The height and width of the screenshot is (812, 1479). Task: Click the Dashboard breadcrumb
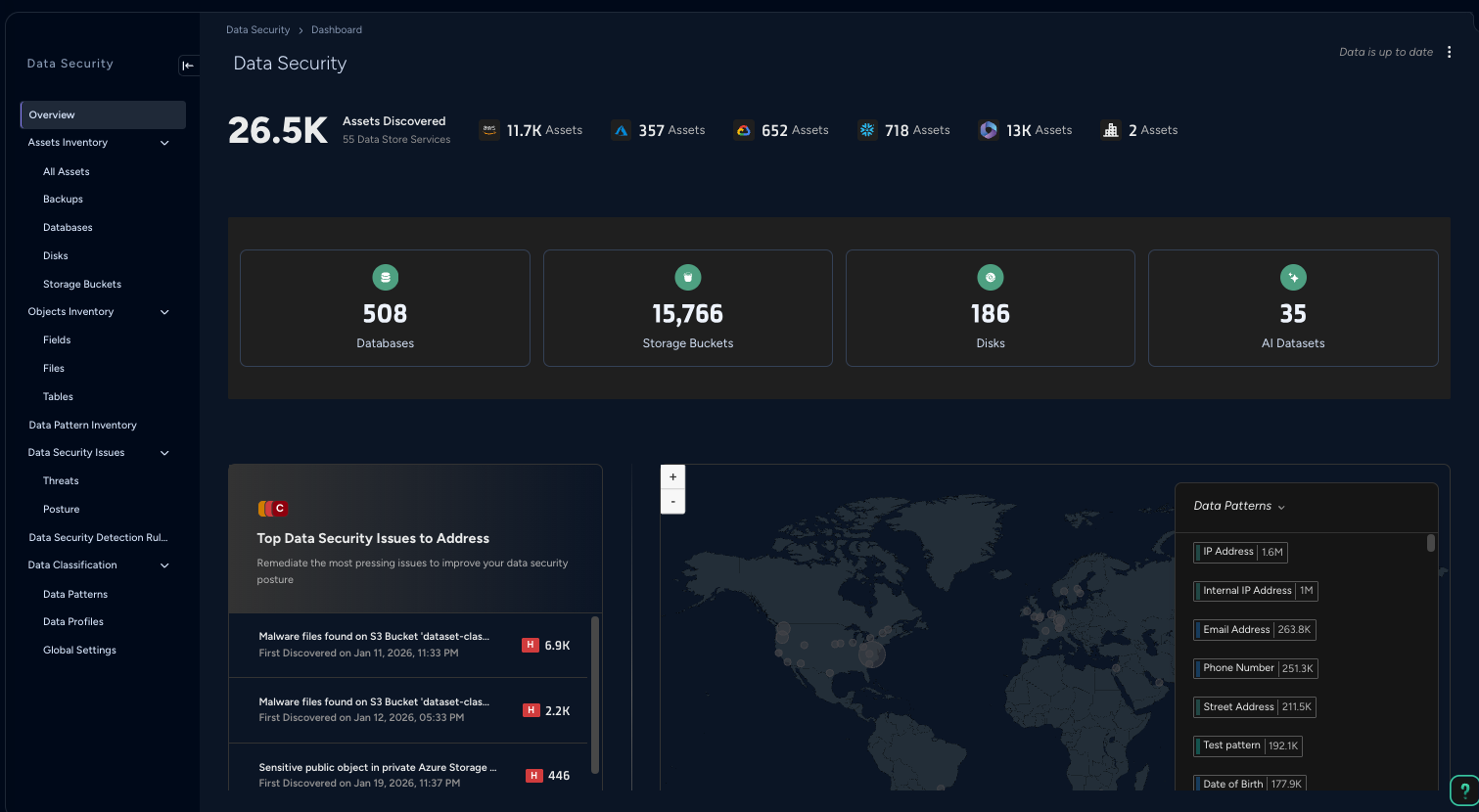click(337, 30)
